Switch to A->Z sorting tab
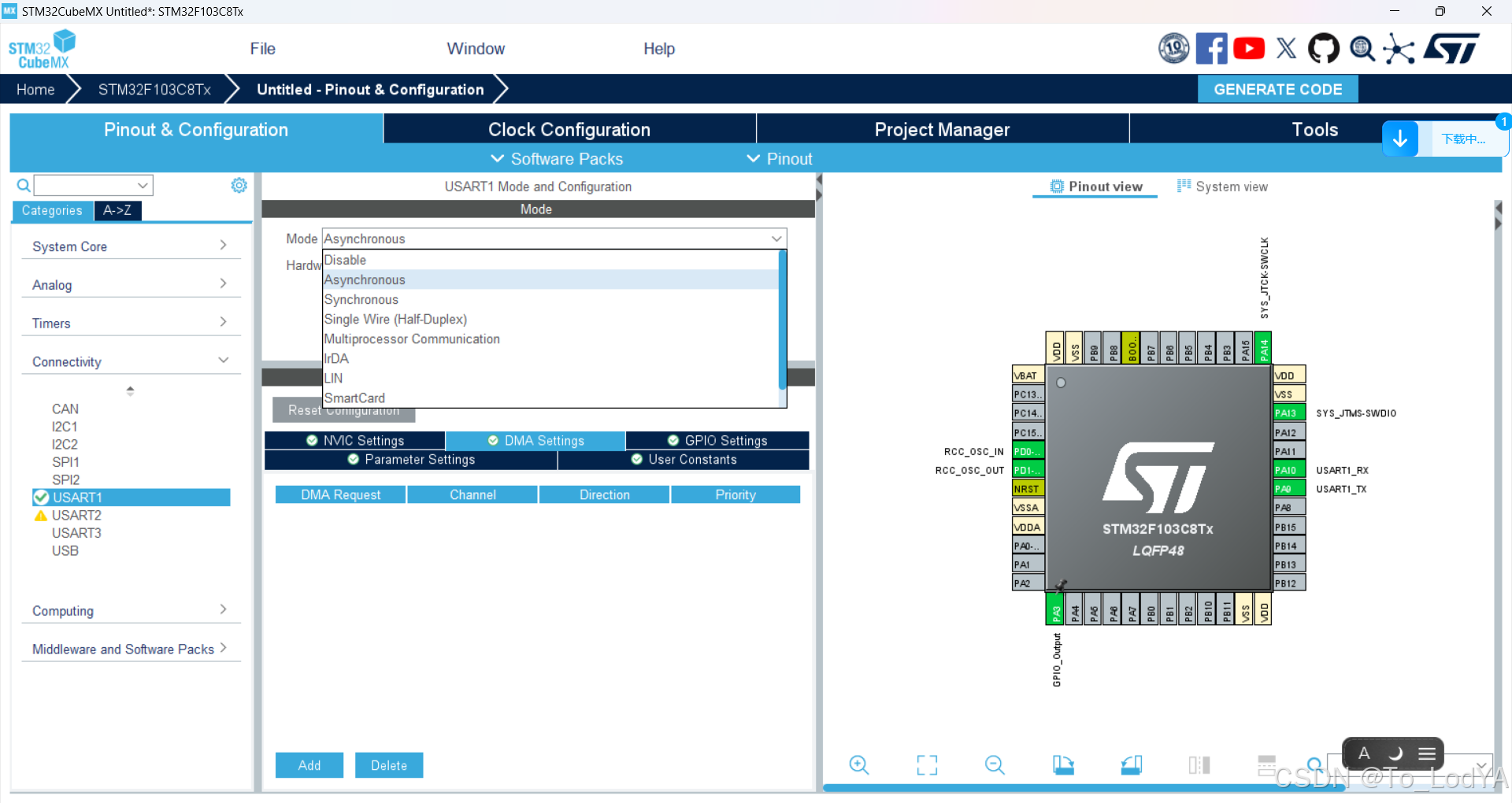The width and height of the screenshot is (1512, 803). 117,210
